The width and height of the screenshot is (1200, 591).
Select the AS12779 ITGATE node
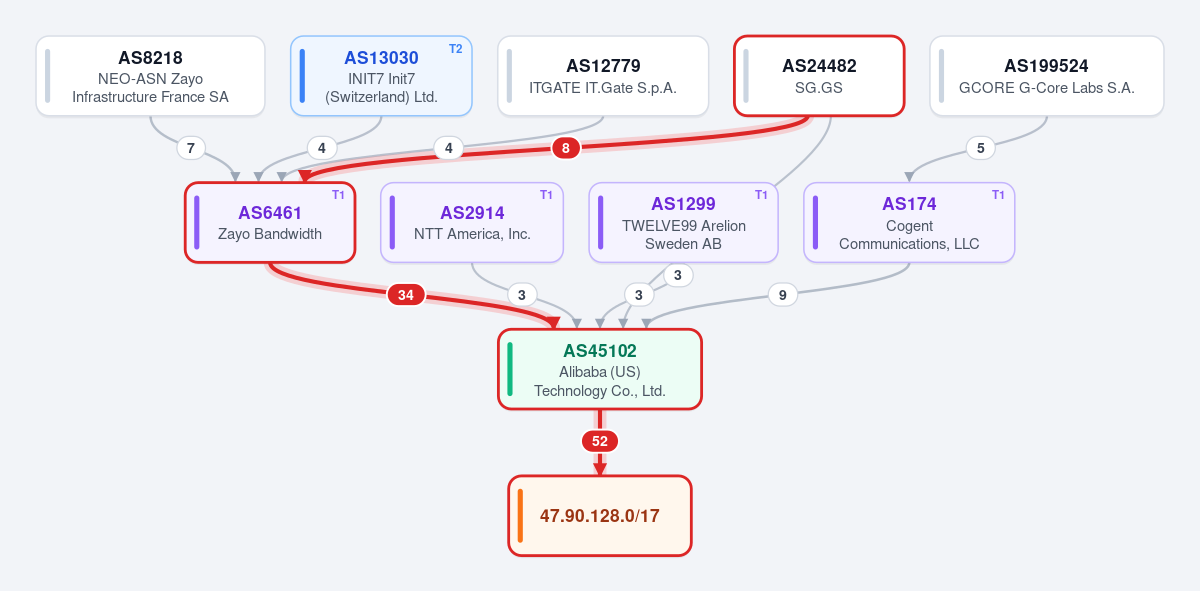[x=603, y=76]
